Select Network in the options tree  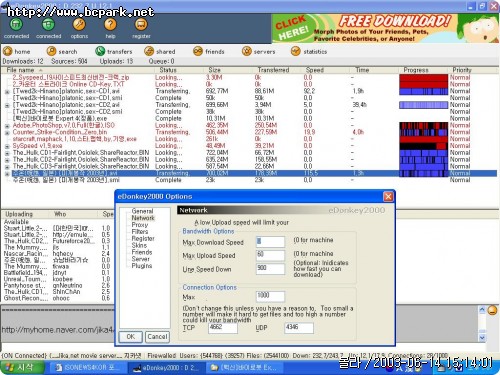[143, 218]
